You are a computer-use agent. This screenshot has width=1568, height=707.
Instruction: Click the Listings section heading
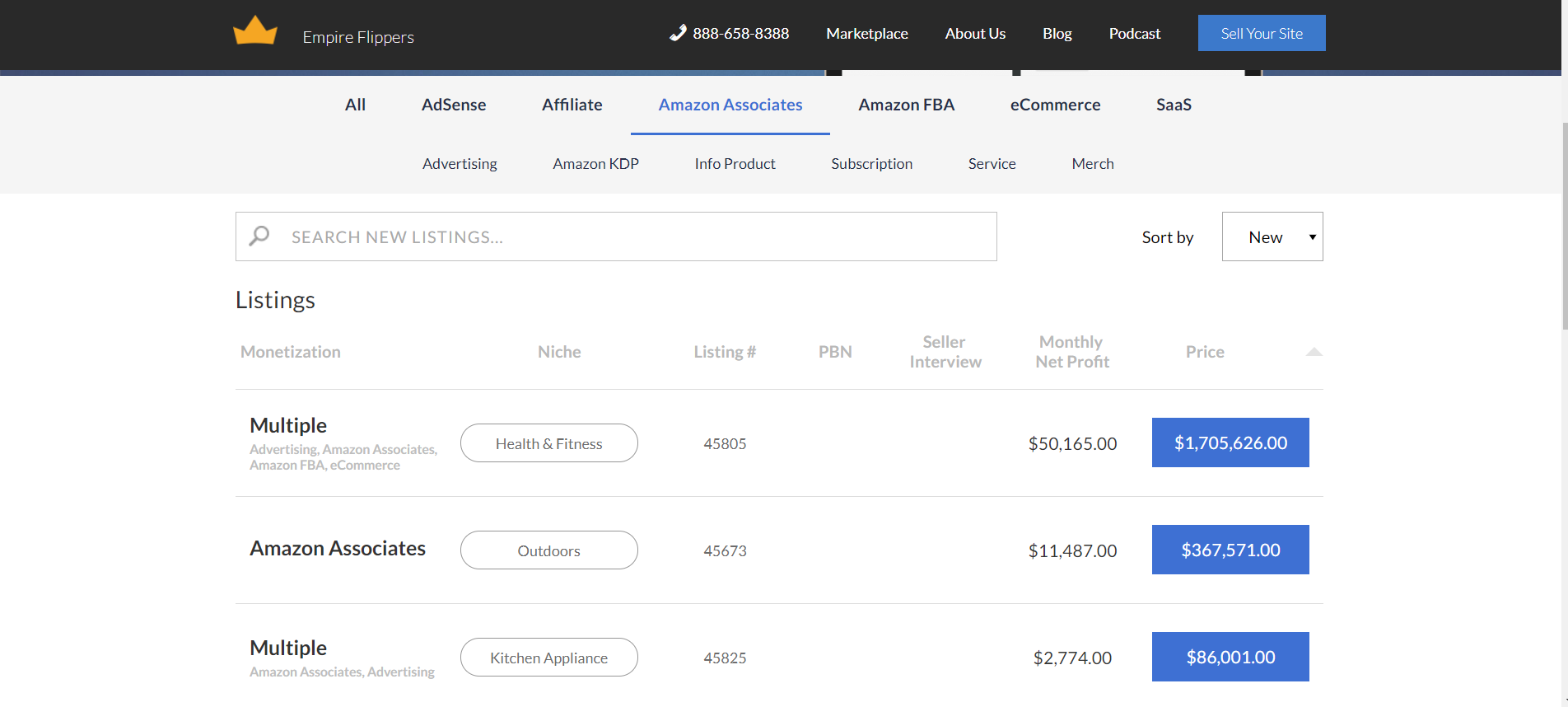275,300
